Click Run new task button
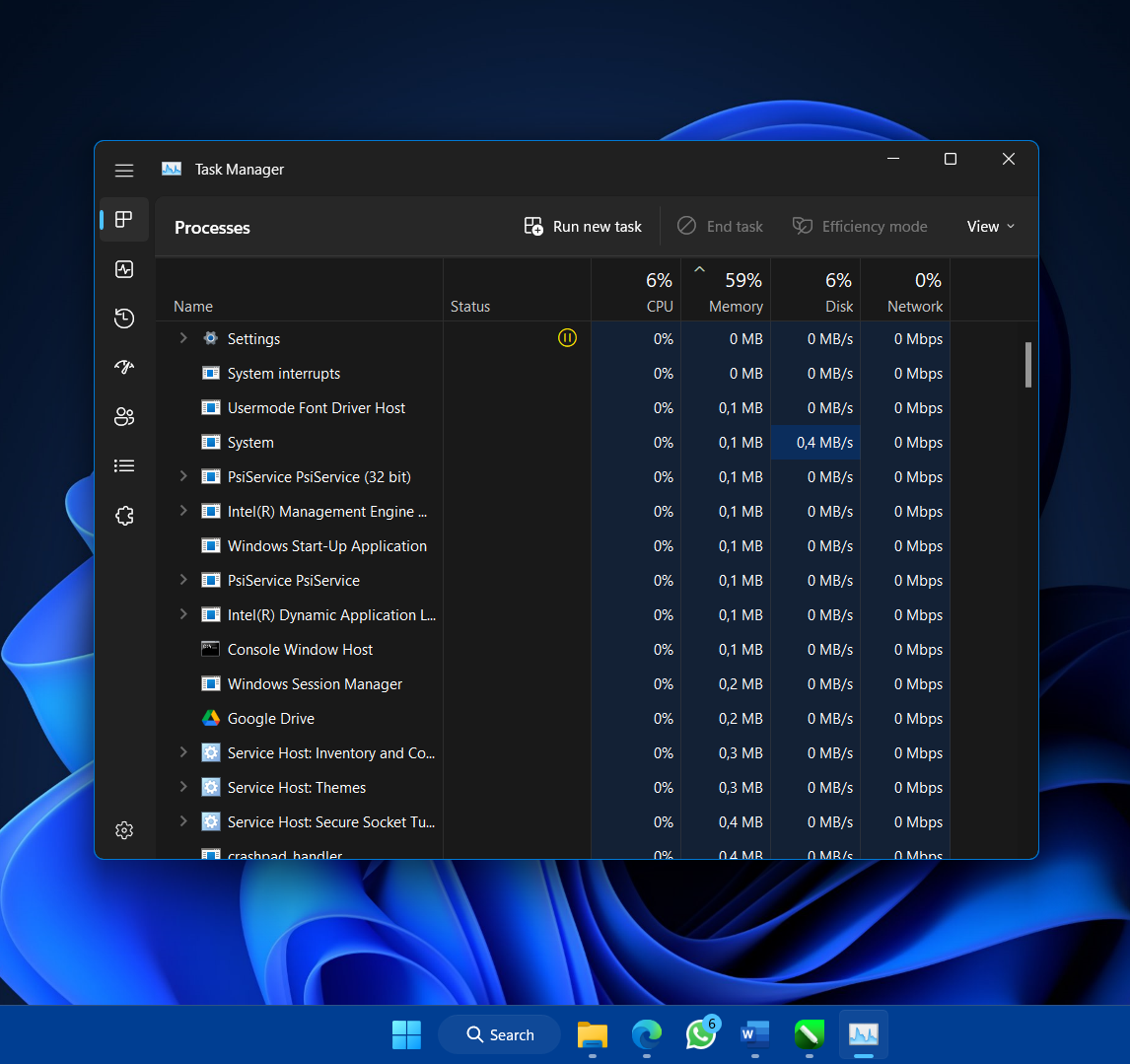1130x1064 pixels. tap(583, 227)
